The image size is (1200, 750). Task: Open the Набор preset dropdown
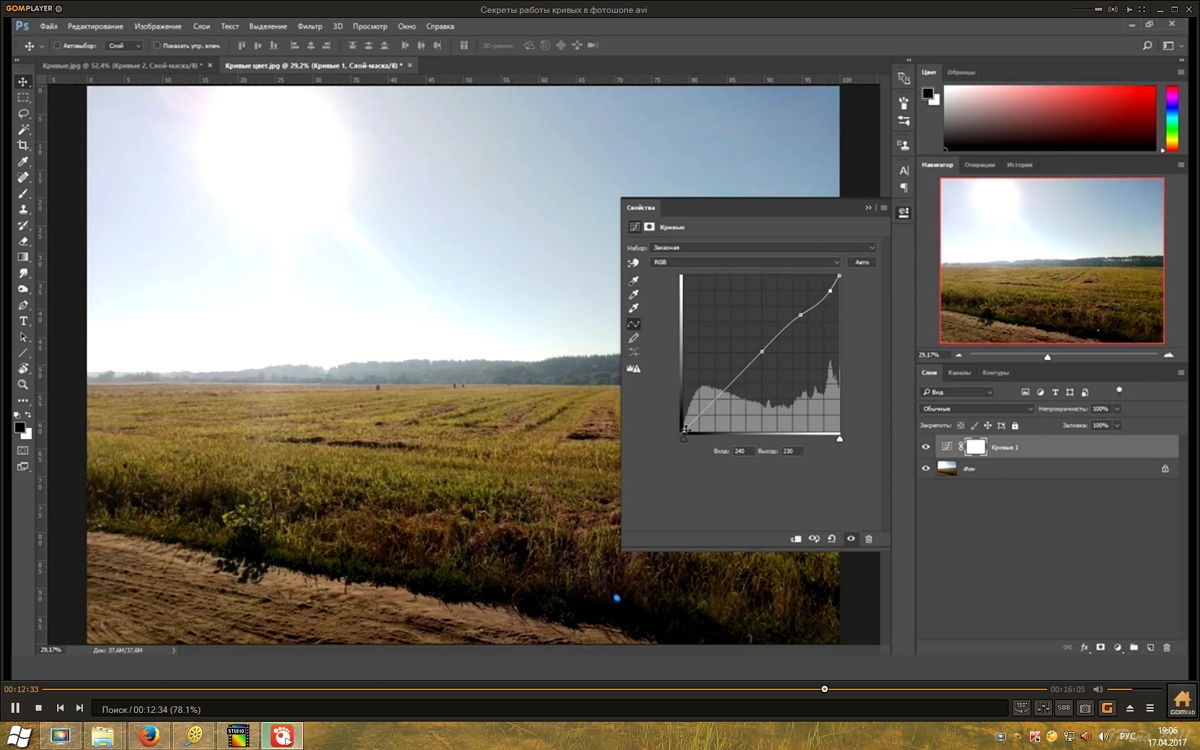click(762, 247)
